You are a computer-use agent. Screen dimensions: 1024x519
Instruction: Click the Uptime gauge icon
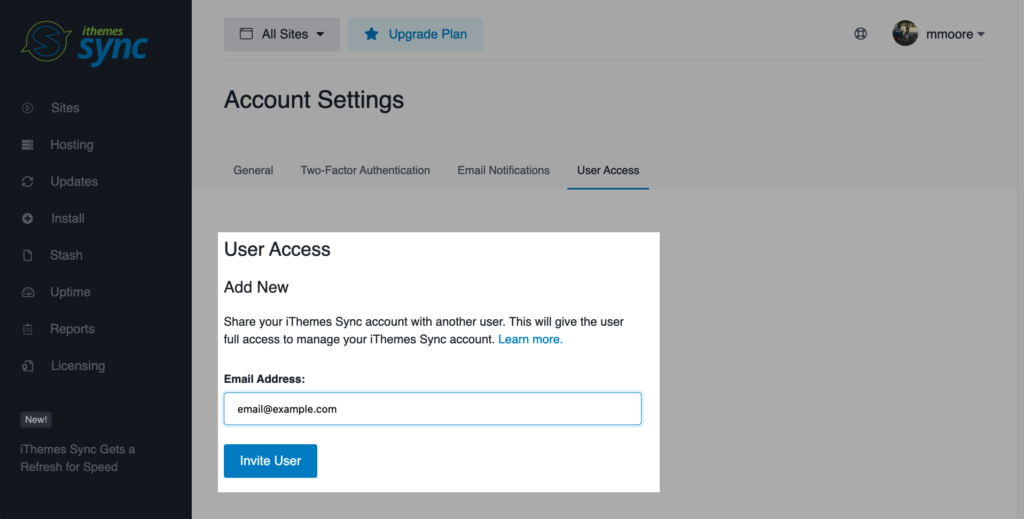click(28, 292)
